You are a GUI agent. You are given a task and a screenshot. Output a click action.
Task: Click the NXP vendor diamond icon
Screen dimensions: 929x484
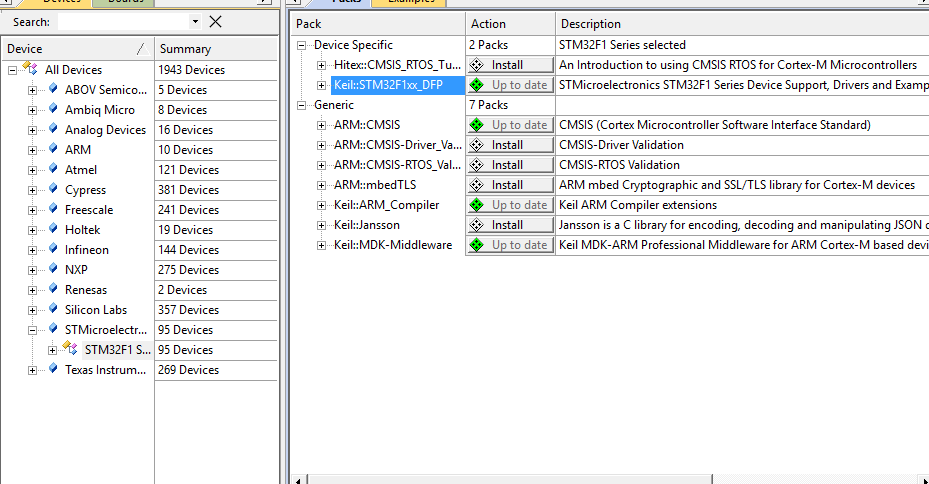(x=53, y=268)
